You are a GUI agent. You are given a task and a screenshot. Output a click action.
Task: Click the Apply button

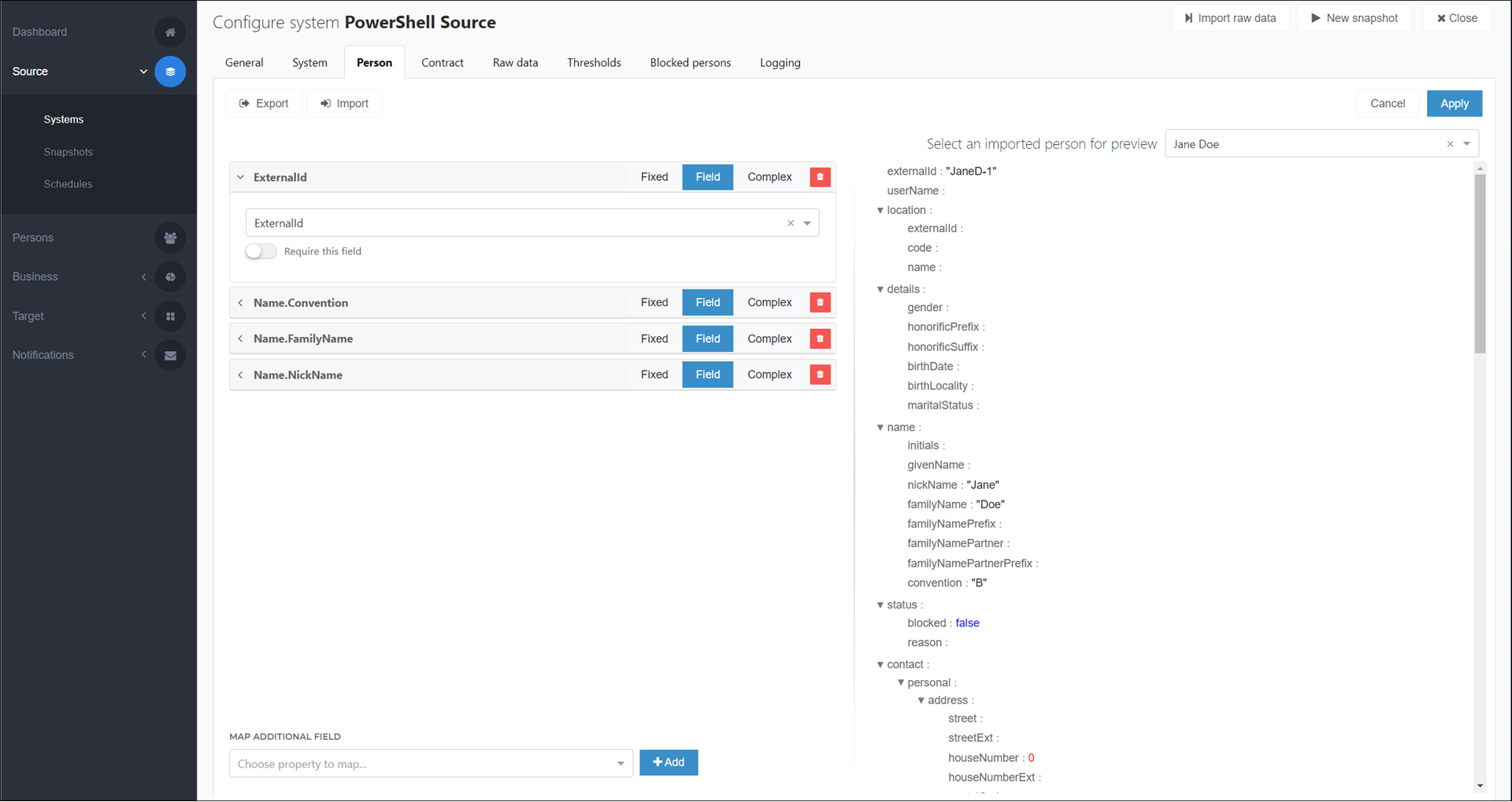[x=1455, y=104]
